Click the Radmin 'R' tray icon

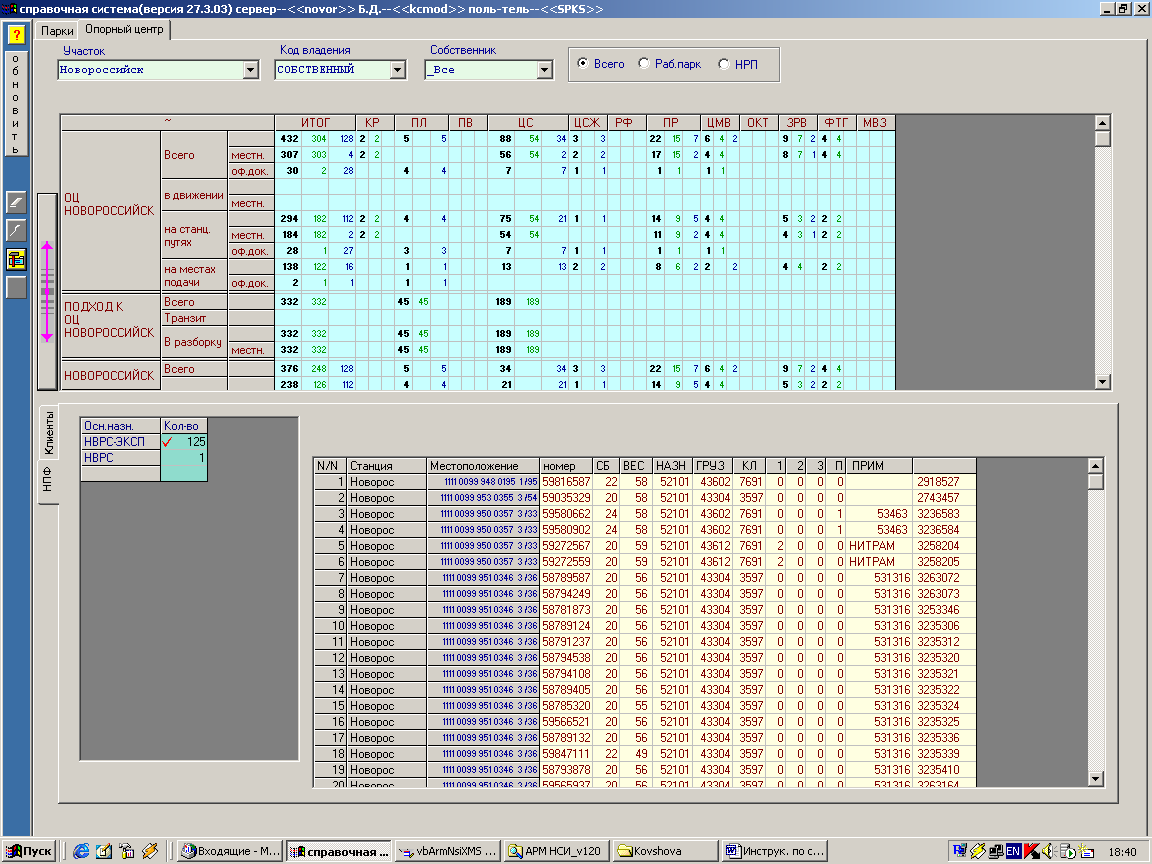click(959, 852)
